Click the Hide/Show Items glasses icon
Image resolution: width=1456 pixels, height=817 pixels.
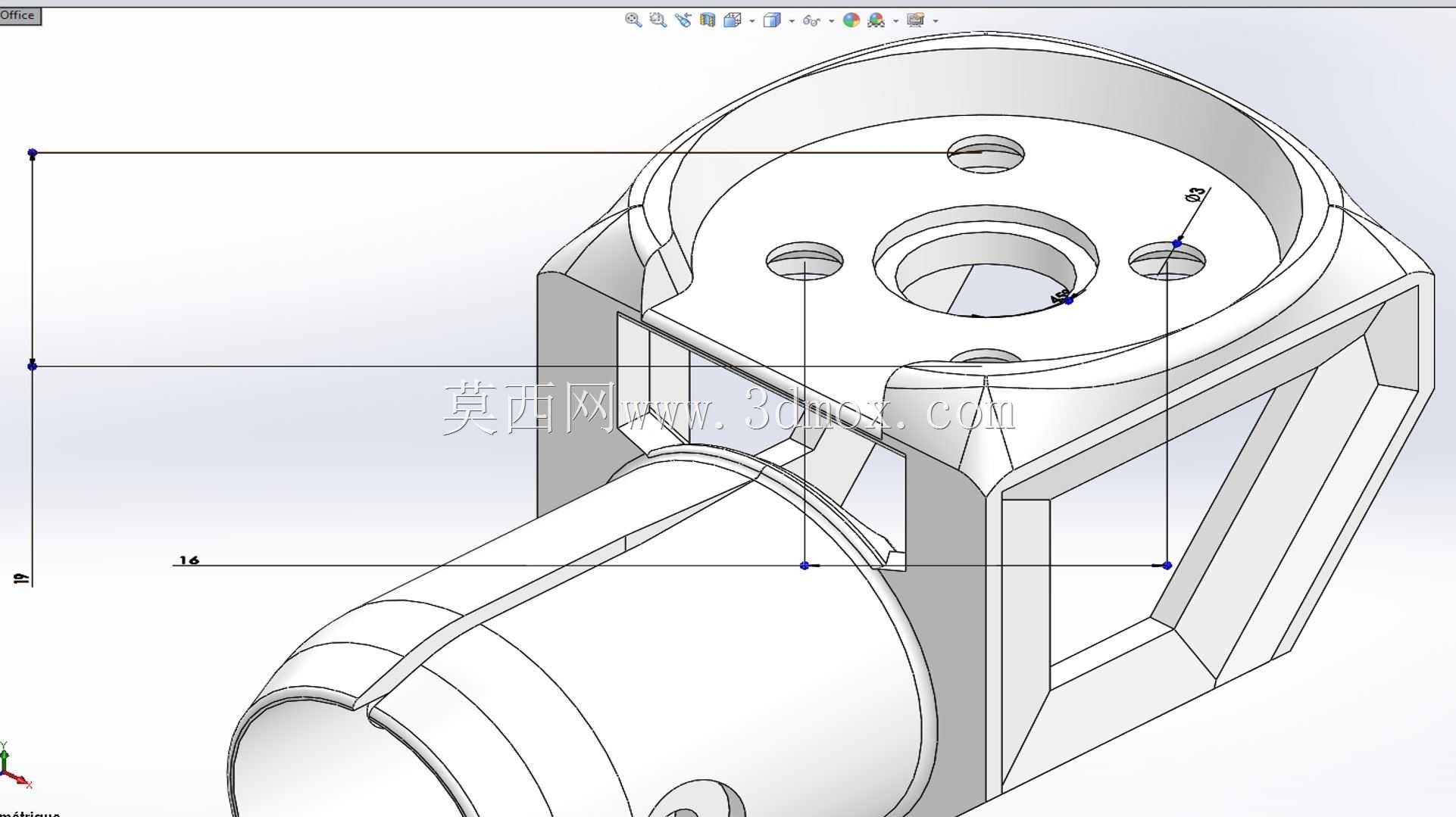coord(811,21)
